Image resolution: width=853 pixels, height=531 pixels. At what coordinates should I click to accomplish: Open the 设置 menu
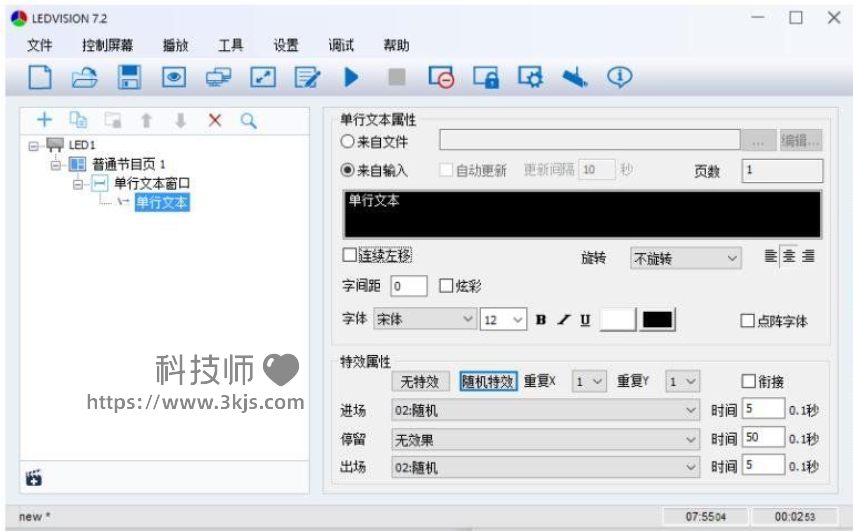286,45
